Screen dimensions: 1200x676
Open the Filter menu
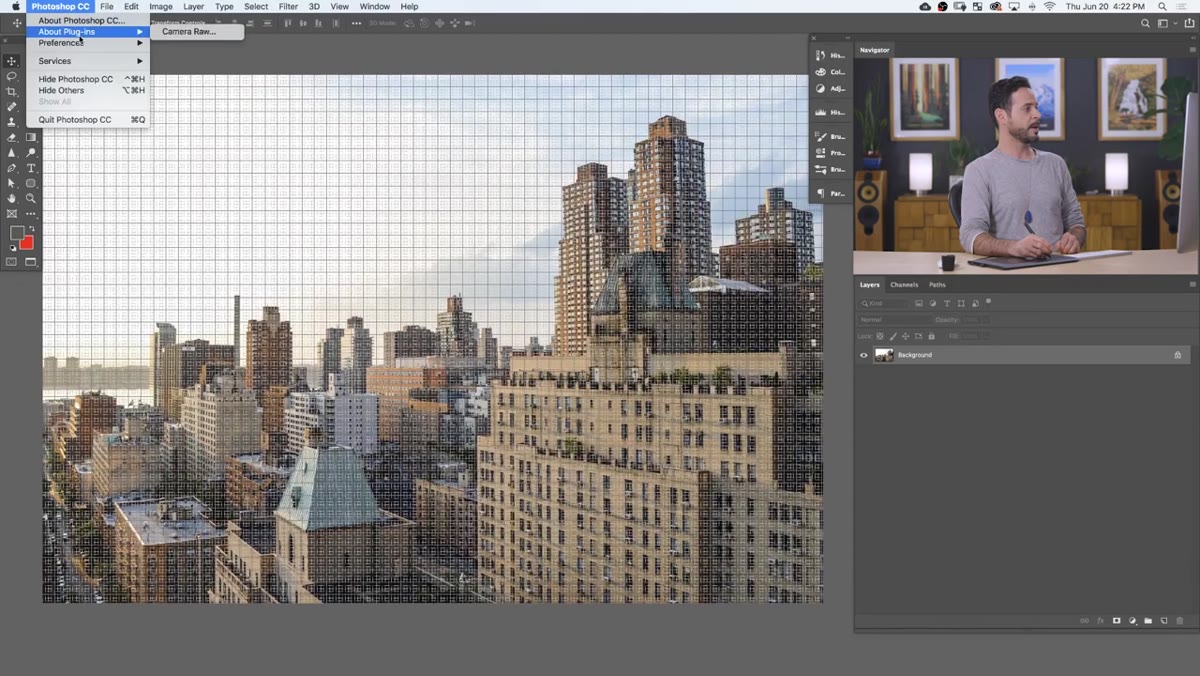click(288, 6)
